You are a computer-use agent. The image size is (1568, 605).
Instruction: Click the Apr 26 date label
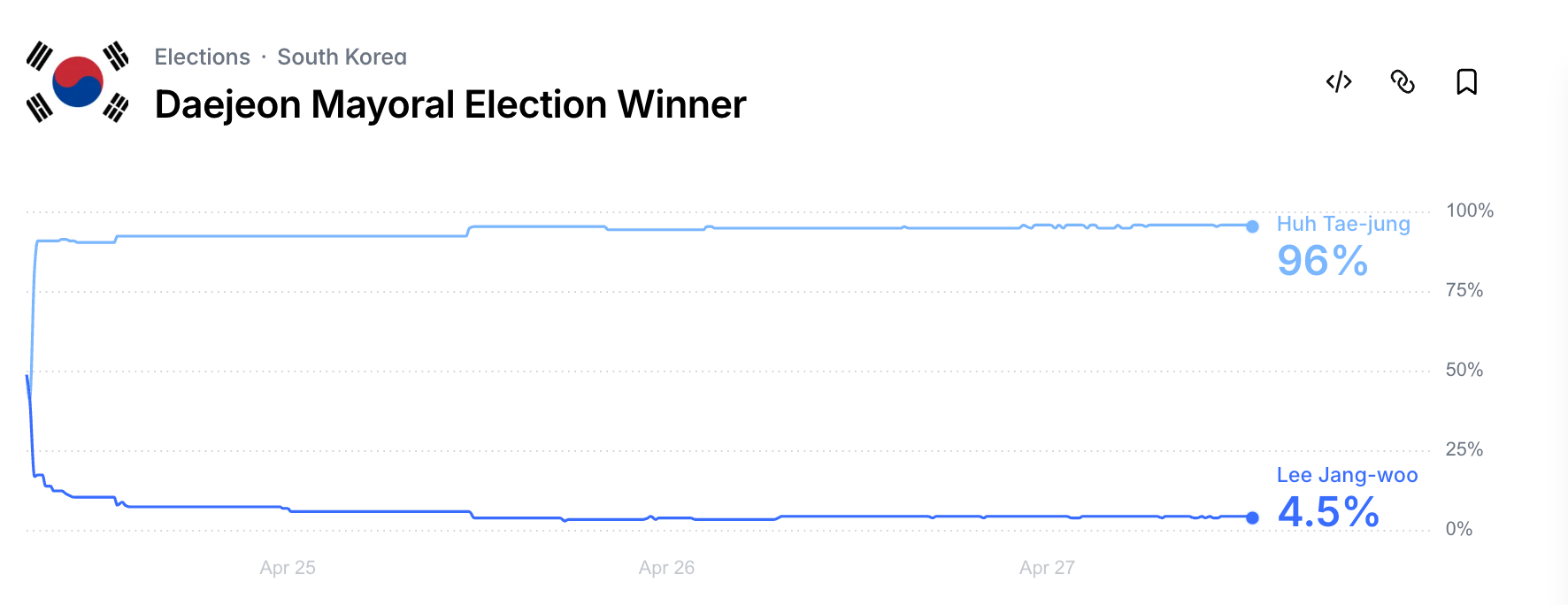click(x=666, y=568)
